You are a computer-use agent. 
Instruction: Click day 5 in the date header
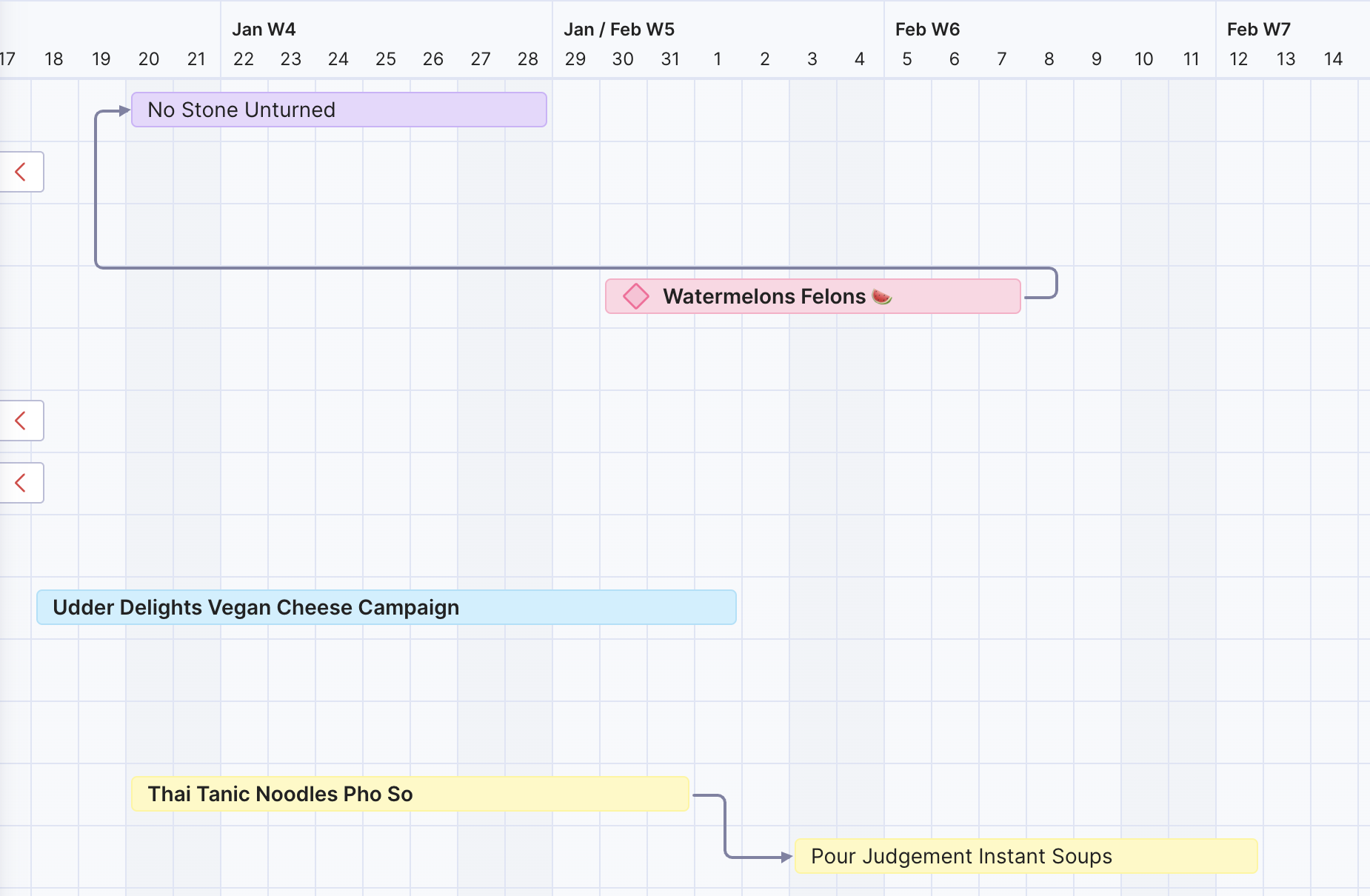(x=907, y=59)
